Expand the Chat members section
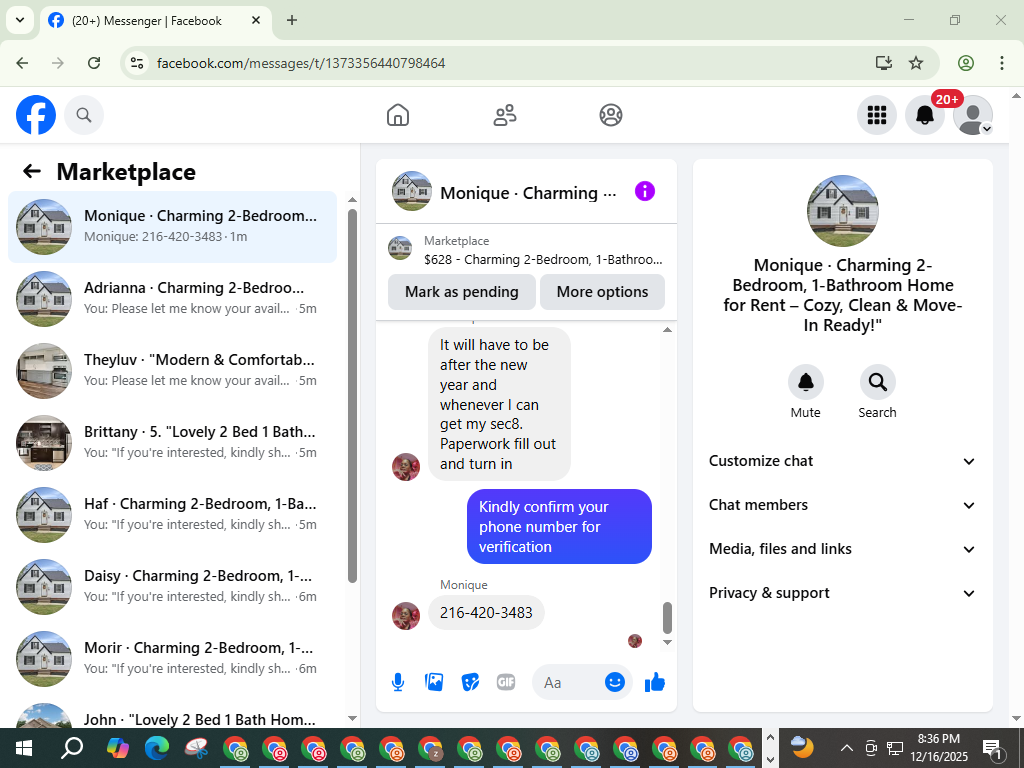This screenshot has width=1024, height=768. coord(842,505)
